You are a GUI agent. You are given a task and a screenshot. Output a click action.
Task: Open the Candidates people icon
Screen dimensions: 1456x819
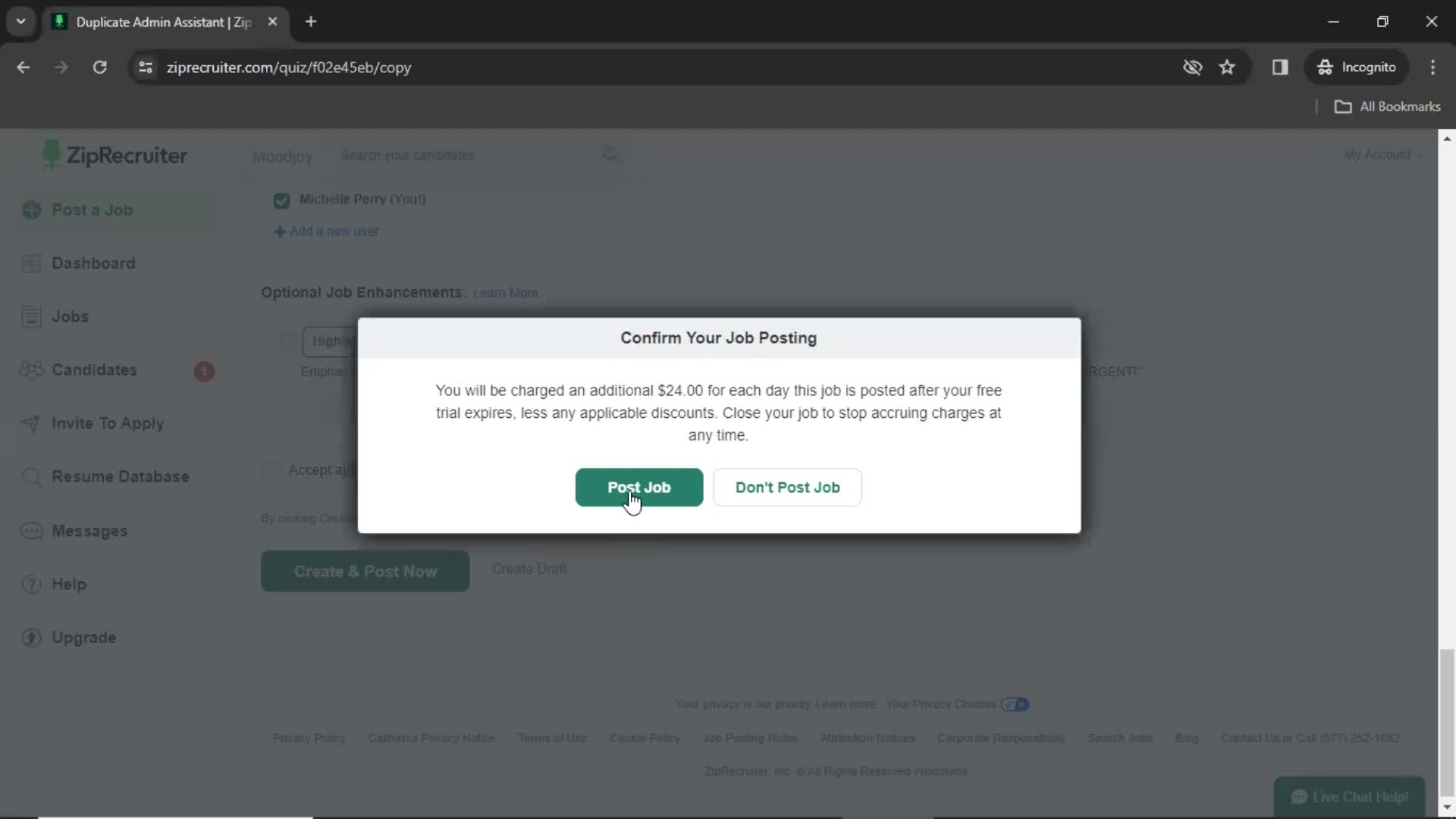[x=32, y=369]
